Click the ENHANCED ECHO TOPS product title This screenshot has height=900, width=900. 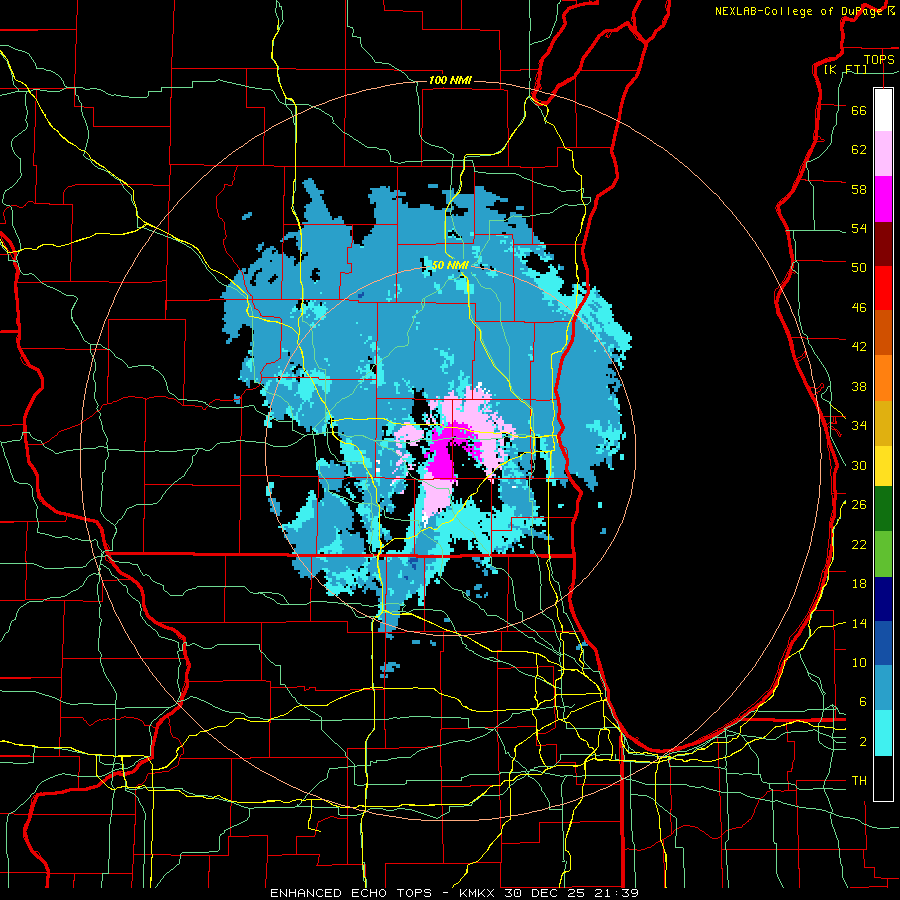[351, 893]
